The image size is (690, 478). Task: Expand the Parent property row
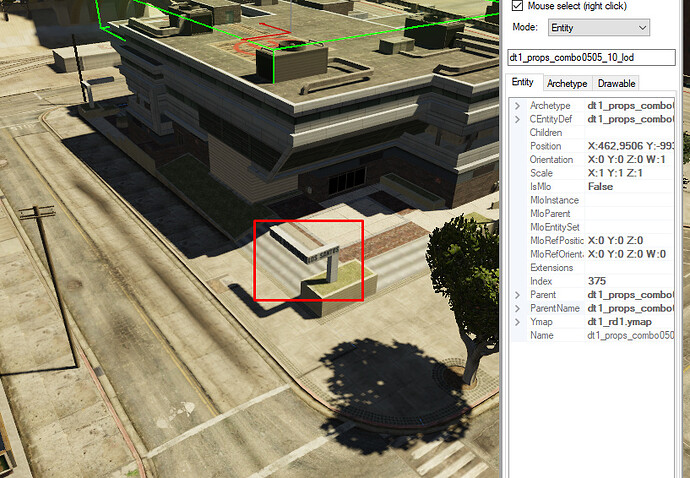click(518, 295)
